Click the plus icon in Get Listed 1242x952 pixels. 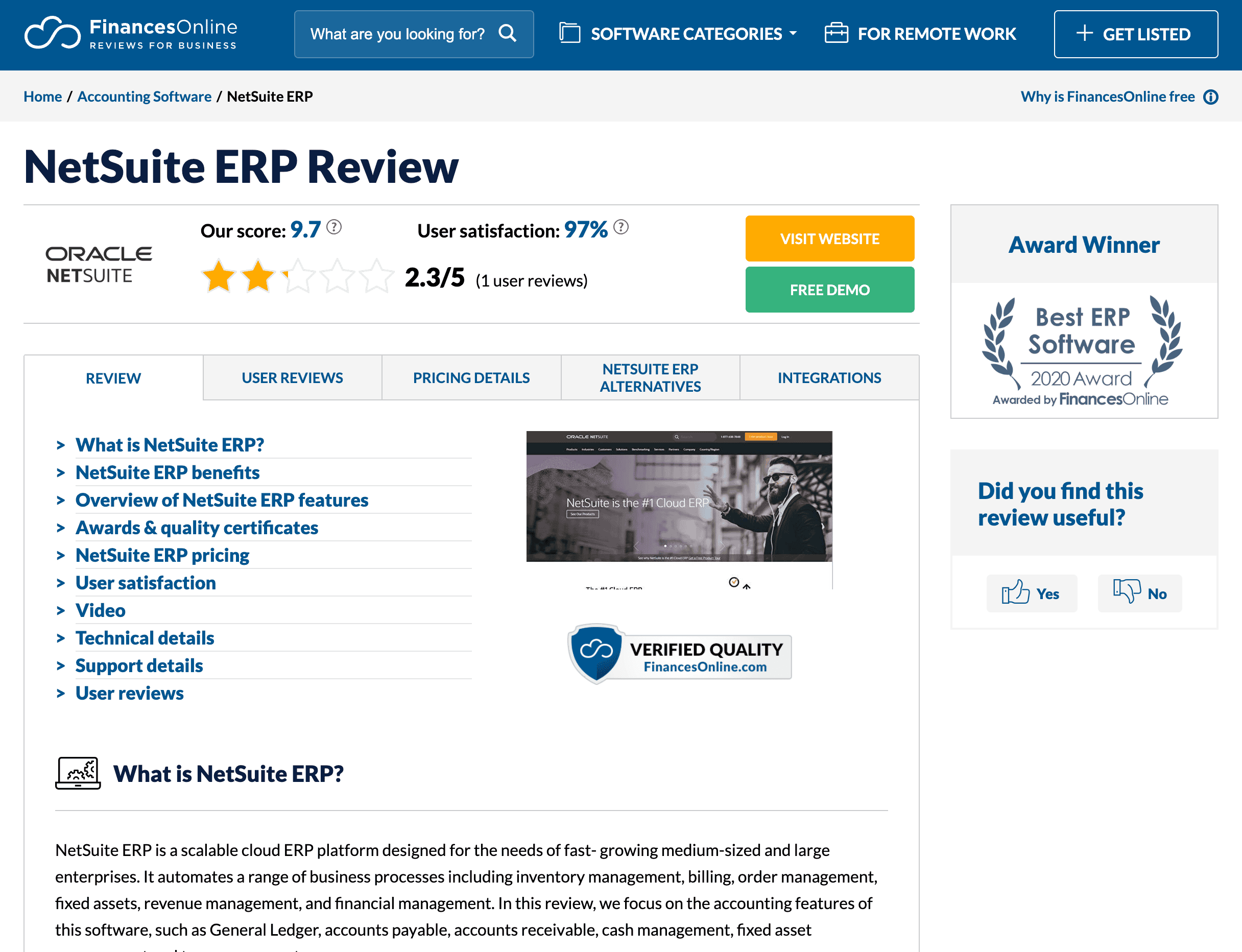click(1085, 33)
